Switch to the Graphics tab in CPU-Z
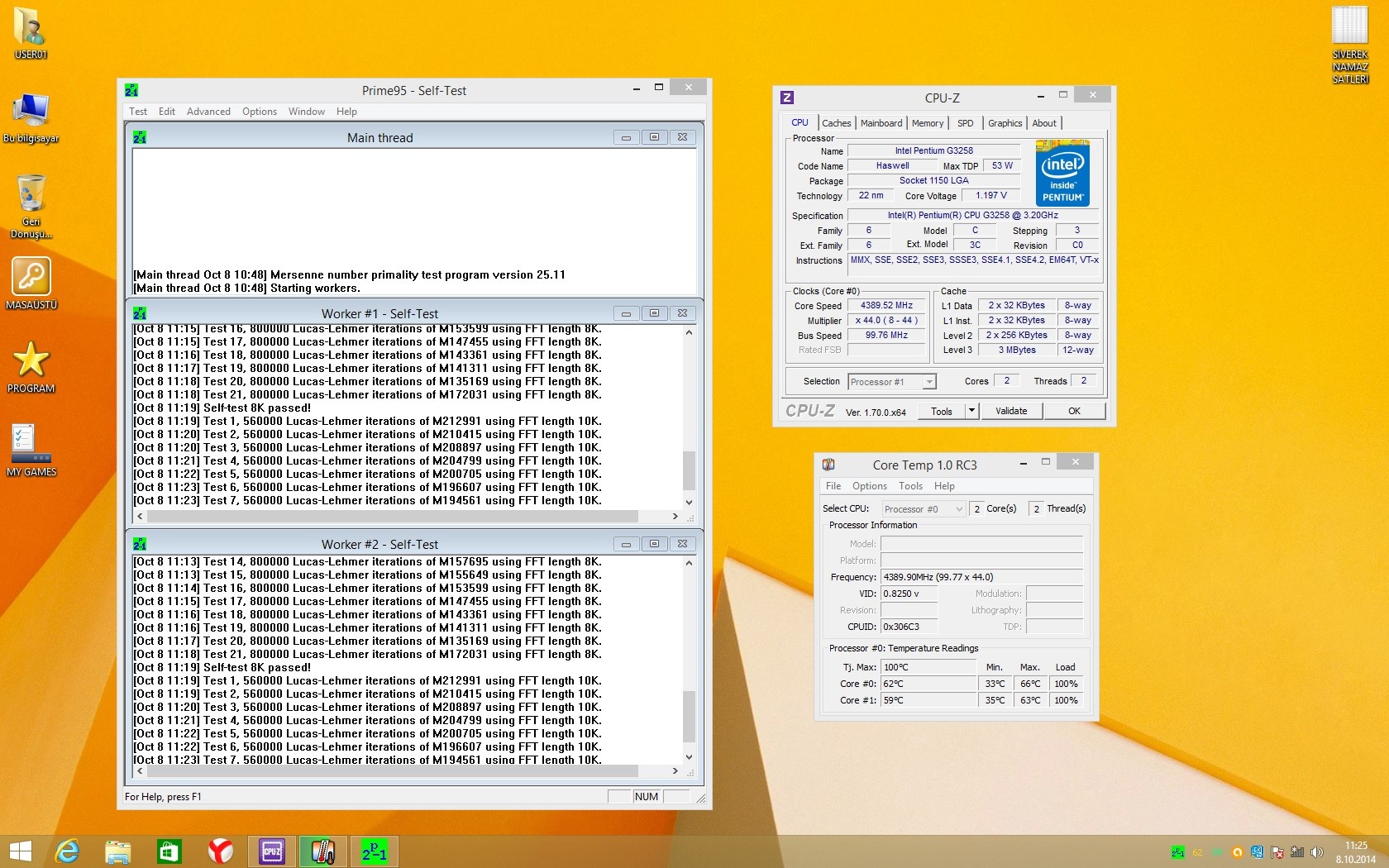1389x868 pixels. tap(1005, 123)
